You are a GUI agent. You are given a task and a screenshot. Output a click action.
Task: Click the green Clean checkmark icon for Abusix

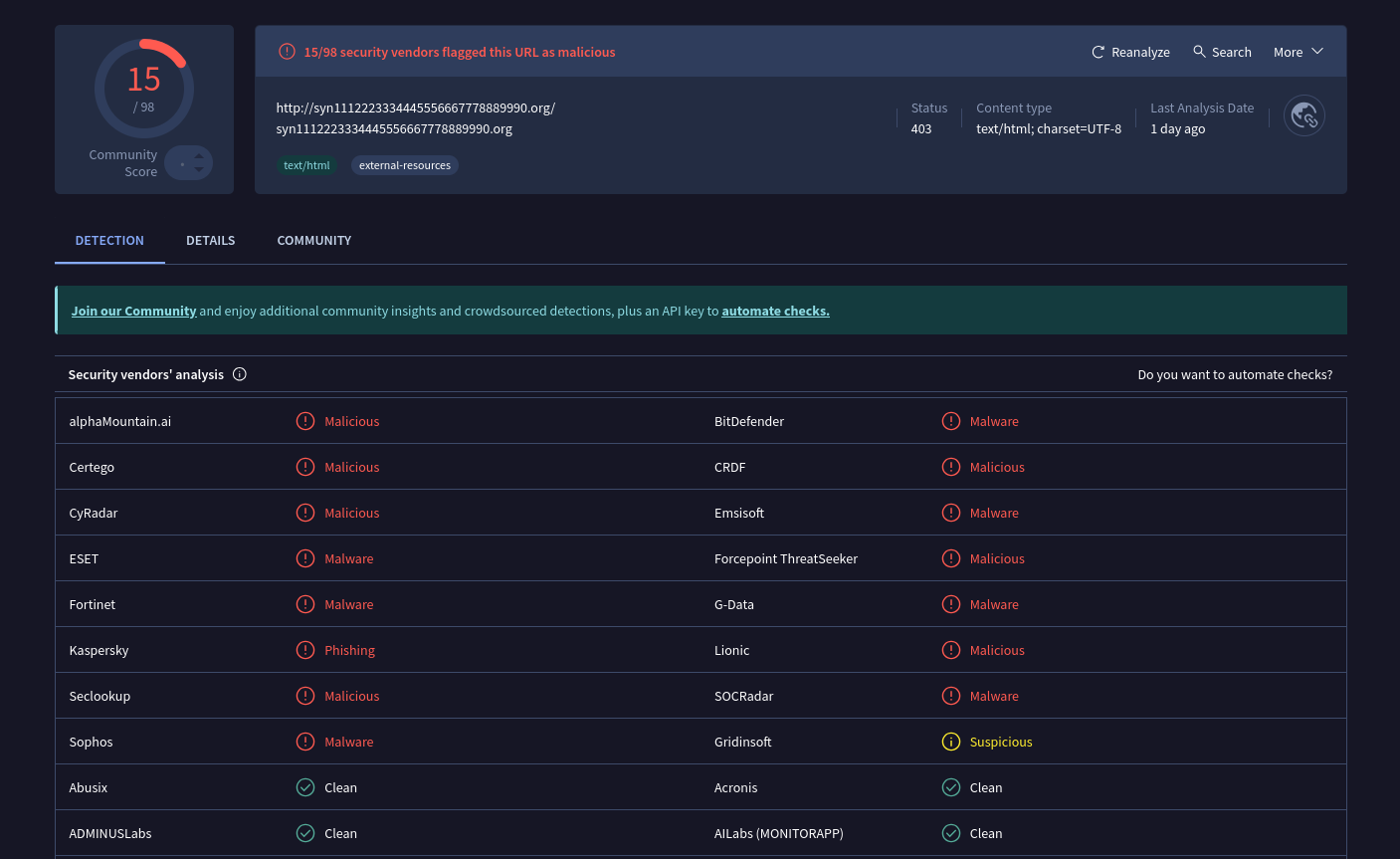[304, 787]
